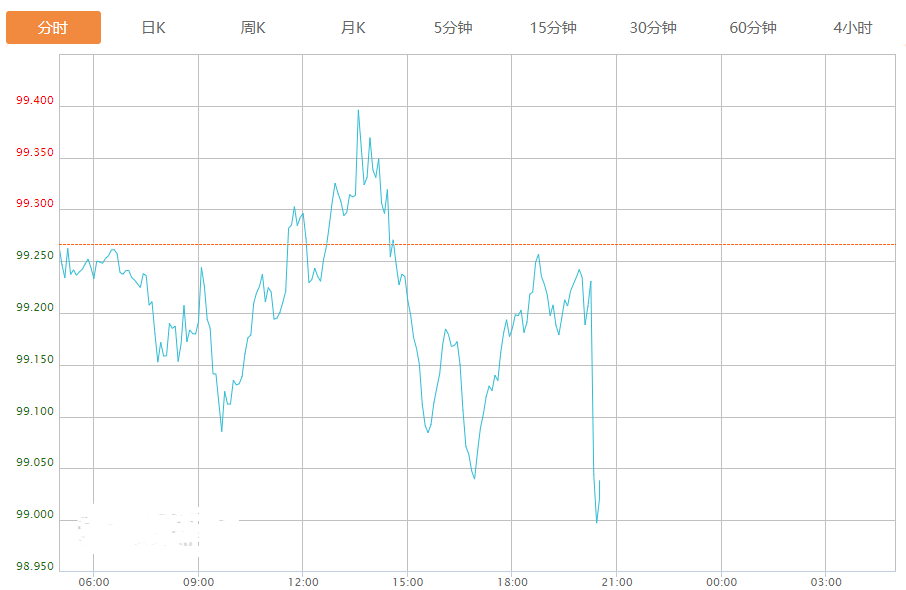Open the 周K chart tab

pos(253,28)
